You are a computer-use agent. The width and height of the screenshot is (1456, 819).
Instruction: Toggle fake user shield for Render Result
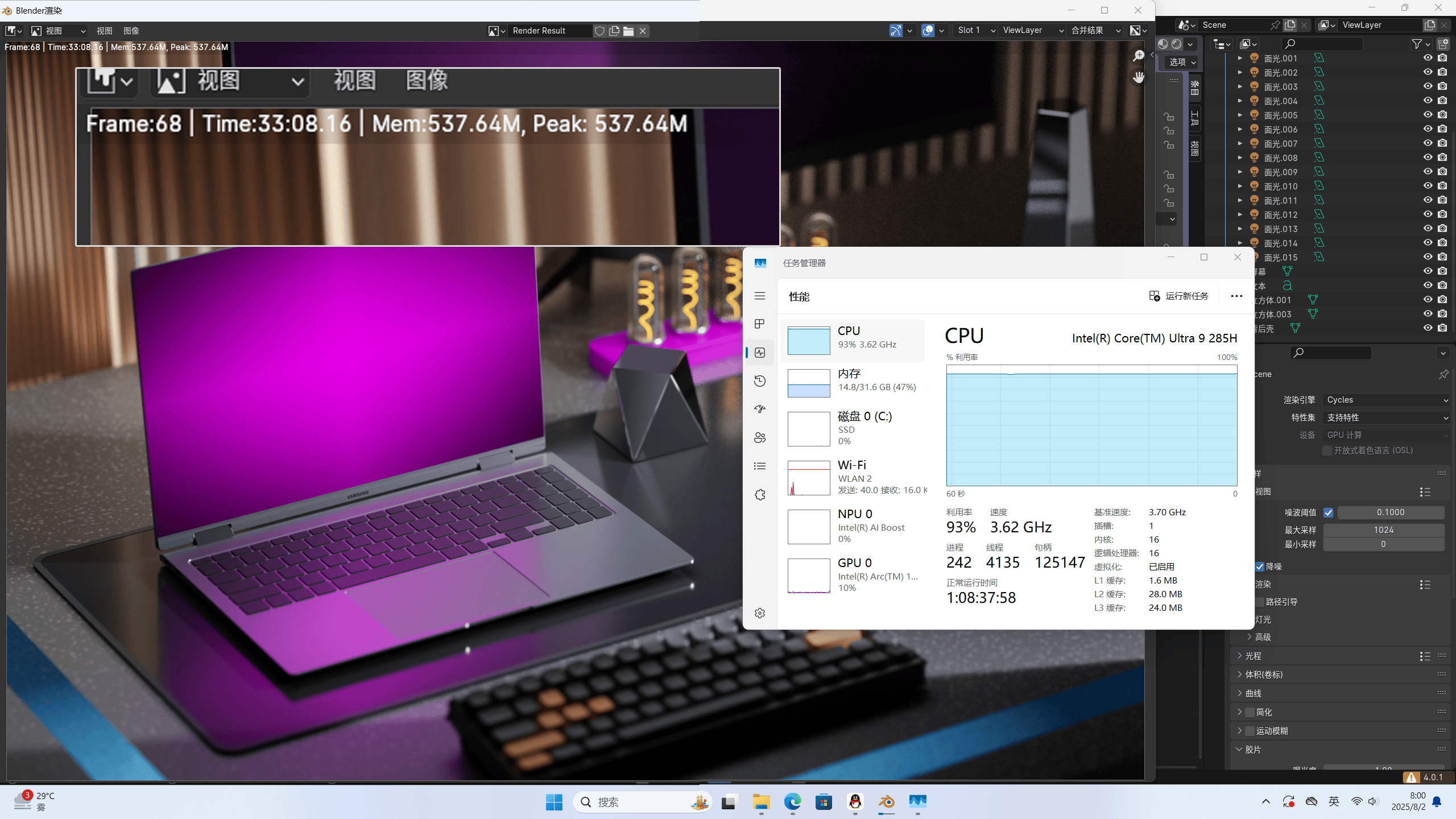coord(599,31)
